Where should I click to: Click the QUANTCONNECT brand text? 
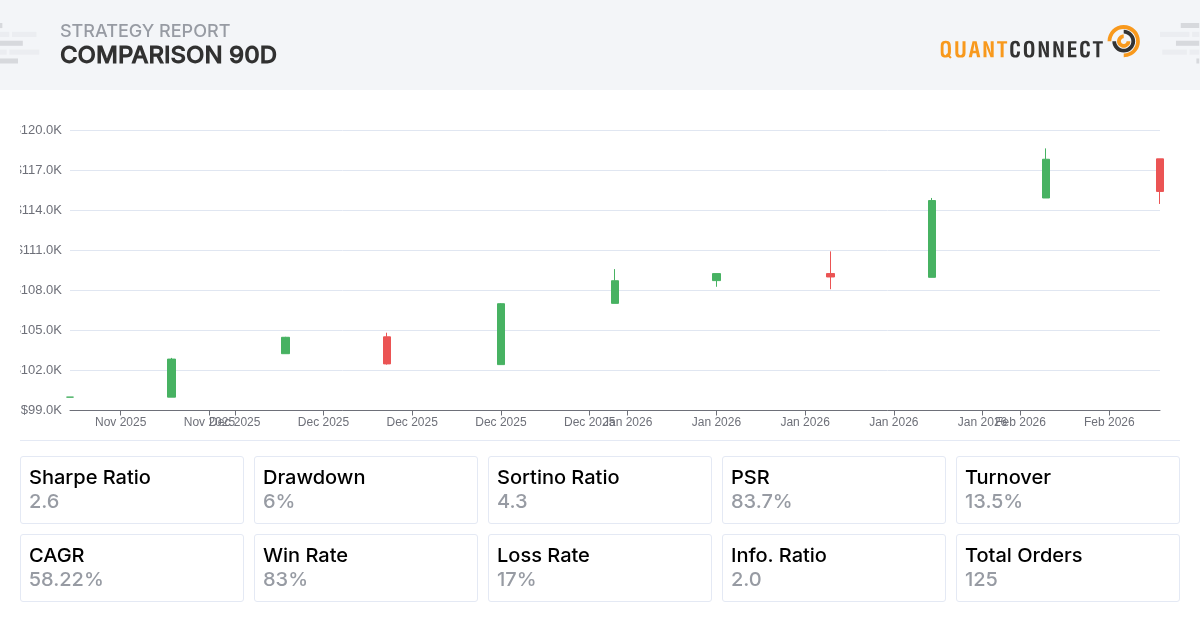pos(1022,49)
